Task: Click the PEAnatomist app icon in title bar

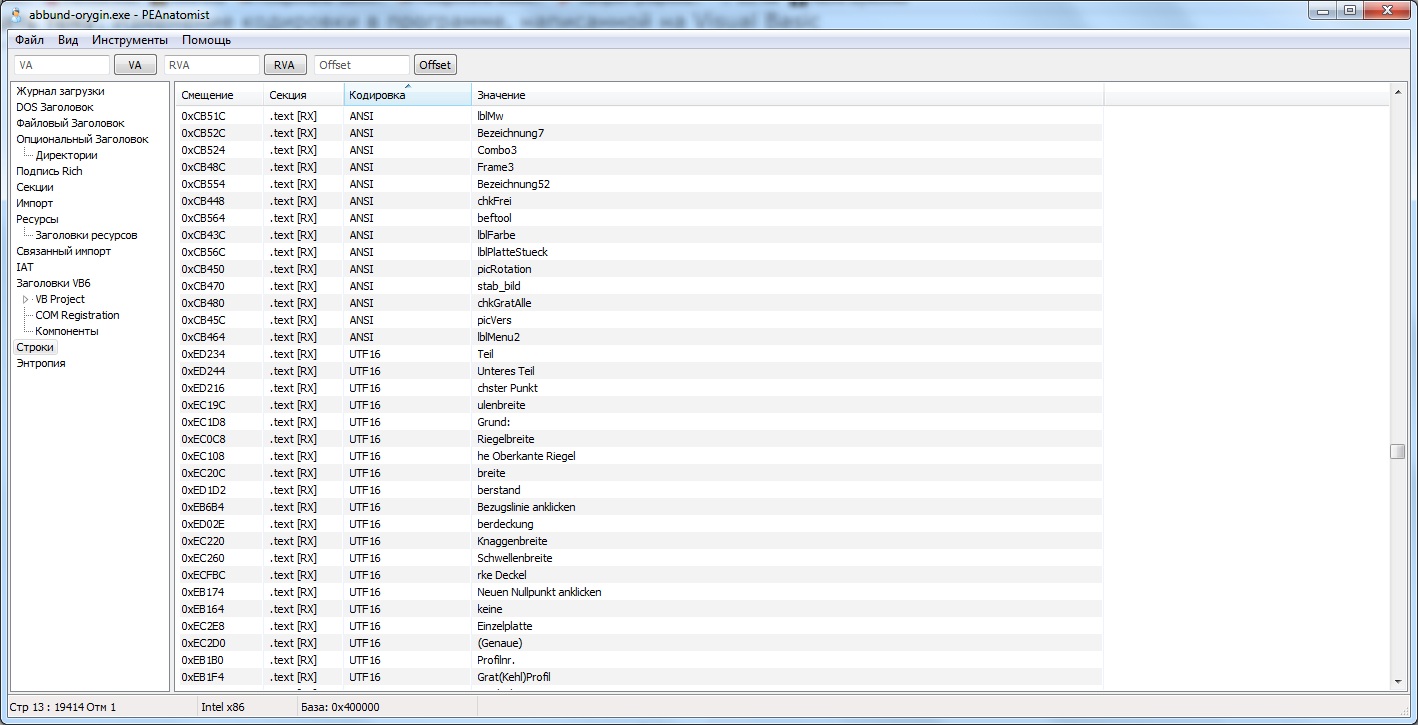Action: coord(16,14)
